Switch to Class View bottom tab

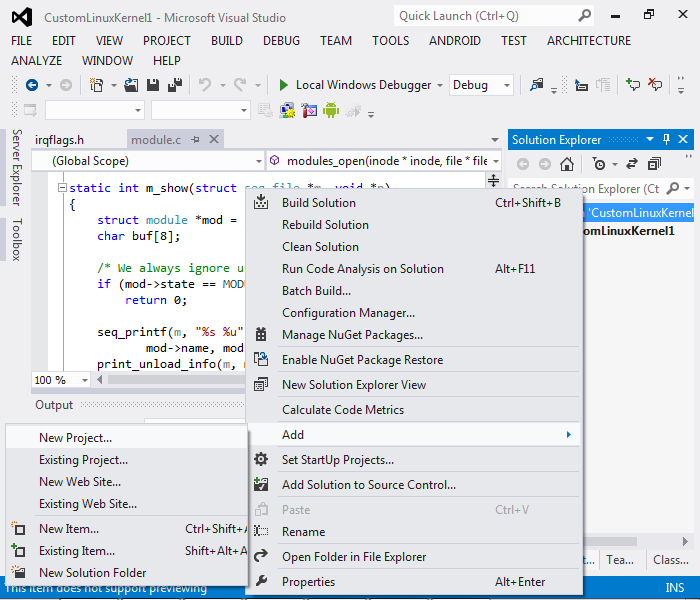coord(671,560)
